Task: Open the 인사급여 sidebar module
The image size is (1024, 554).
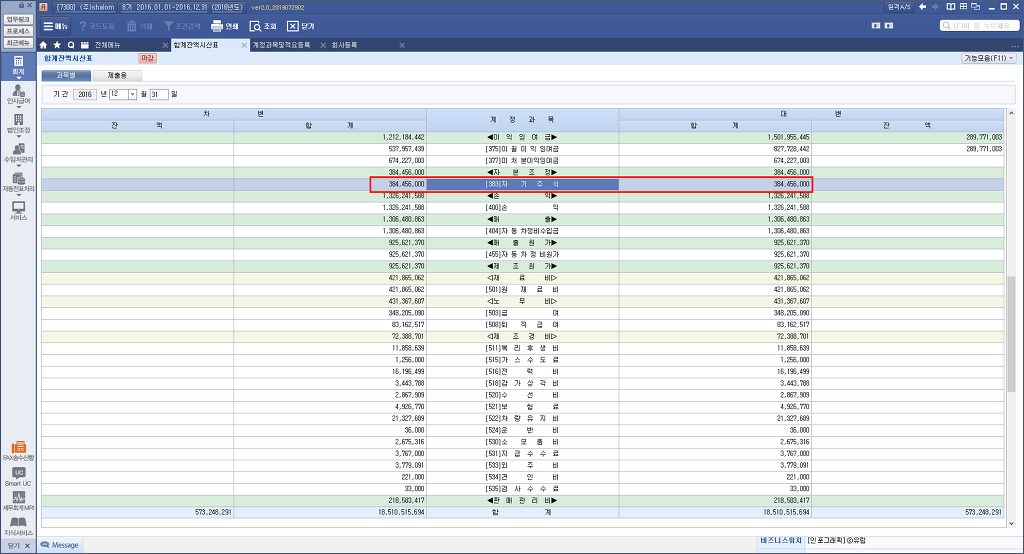Action: coord(18,95)
